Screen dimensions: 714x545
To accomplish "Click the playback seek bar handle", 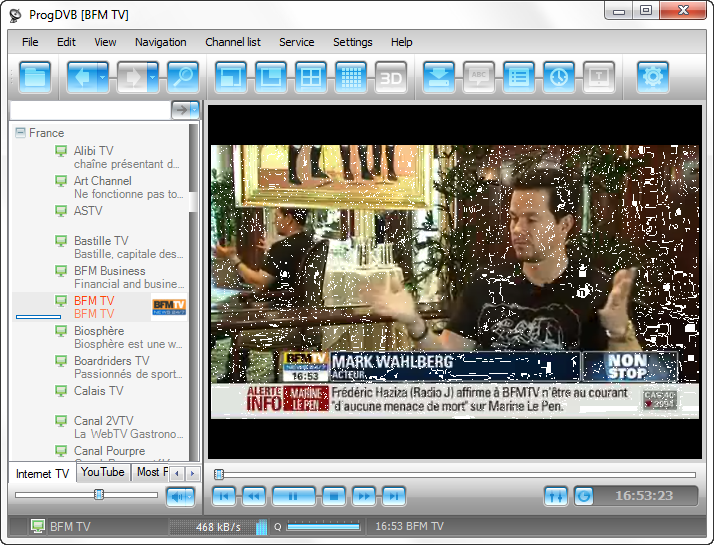I will point(219,475).
